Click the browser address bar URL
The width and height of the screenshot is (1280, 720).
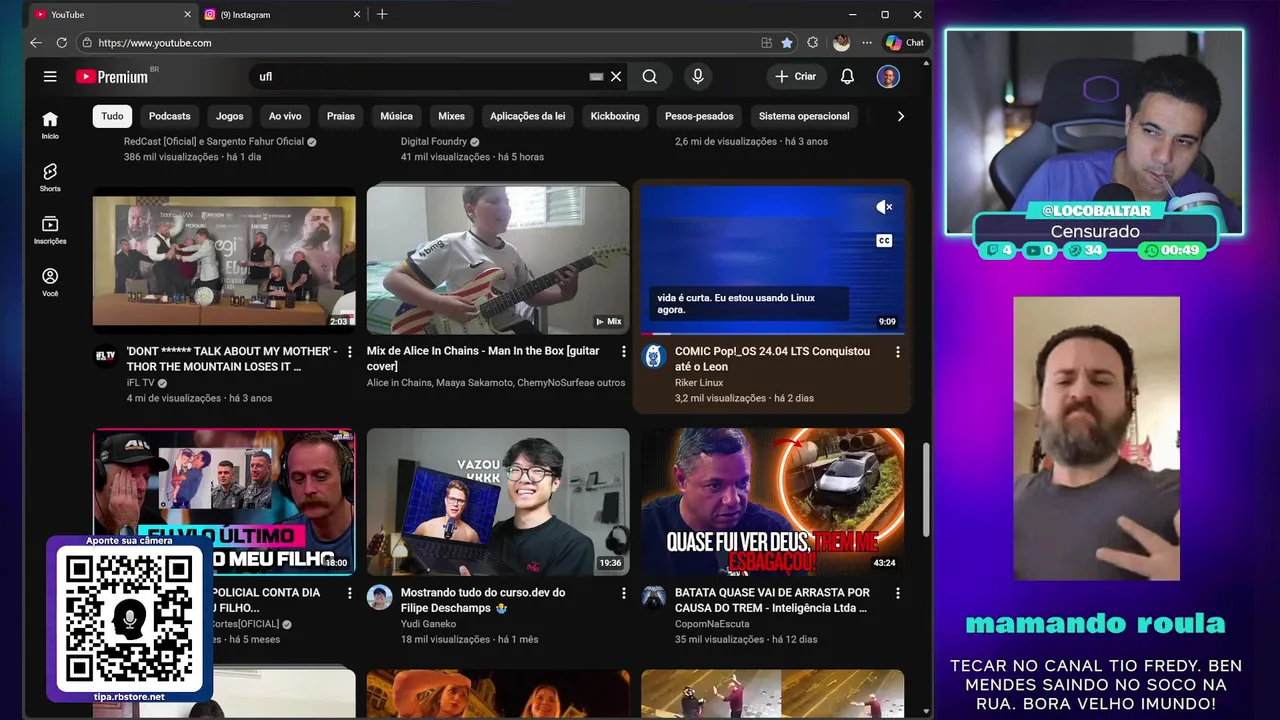coord(155,43)
